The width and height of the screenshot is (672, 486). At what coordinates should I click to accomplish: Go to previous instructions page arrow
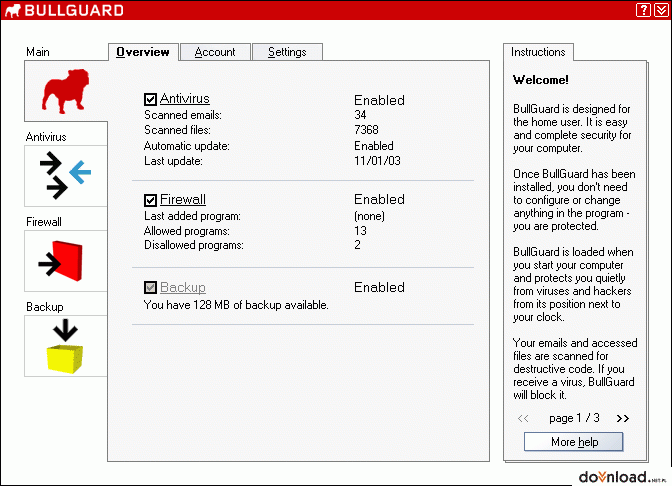point(523,418)
